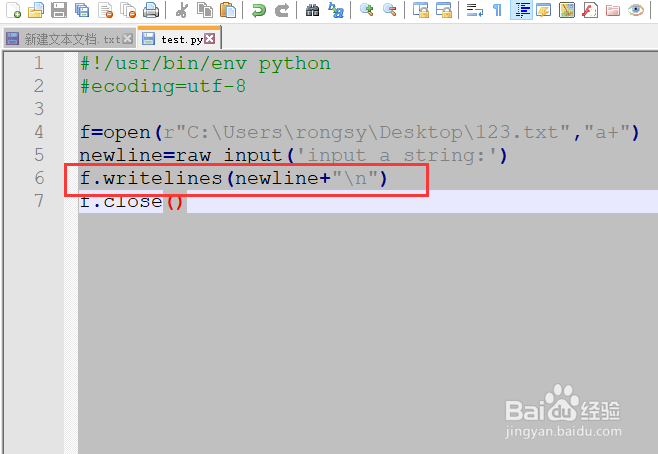Close the test.py tab
This screenshot has height=454, width=658.
[210, 39]
